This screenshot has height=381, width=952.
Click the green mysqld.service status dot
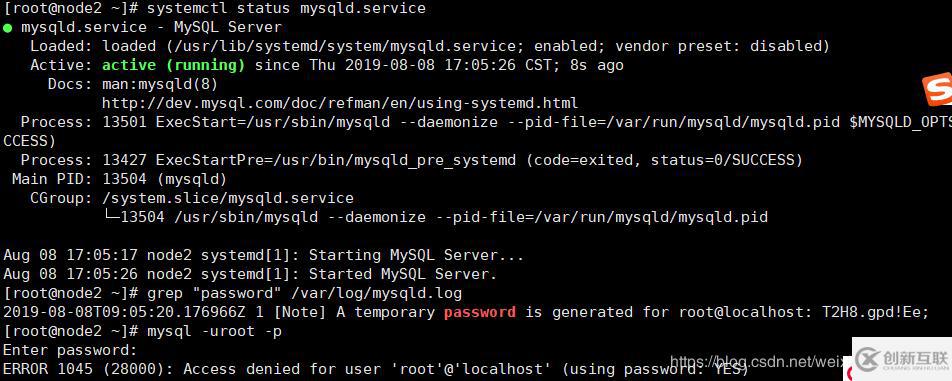click(x=7, y=27)
